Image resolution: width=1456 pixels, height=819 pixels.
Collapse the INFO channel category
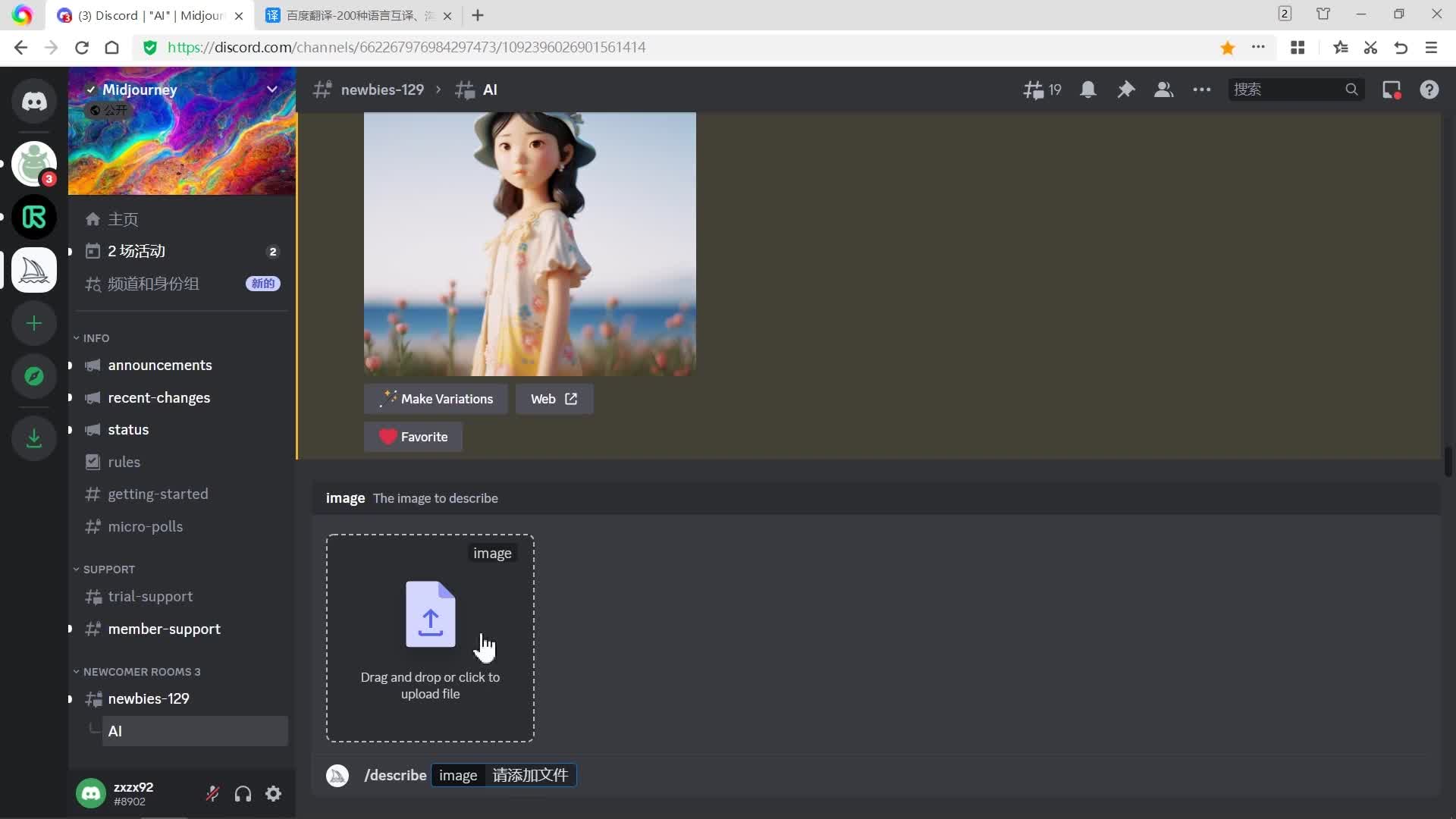[96, 338]
